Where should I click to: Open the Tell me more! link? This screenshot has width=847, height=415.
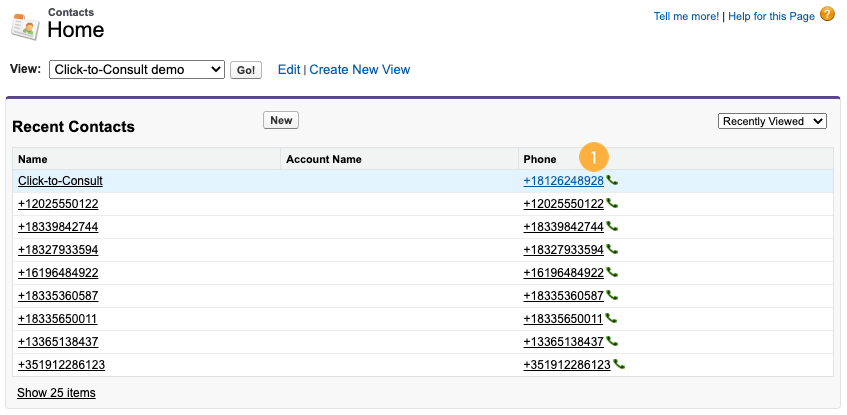pos(686,16)
